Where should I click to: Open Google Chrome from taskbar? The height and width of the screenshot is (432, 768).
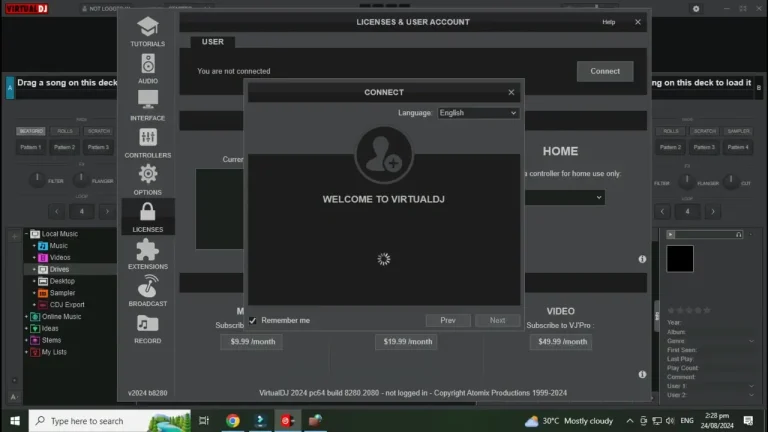click(233, 421)
